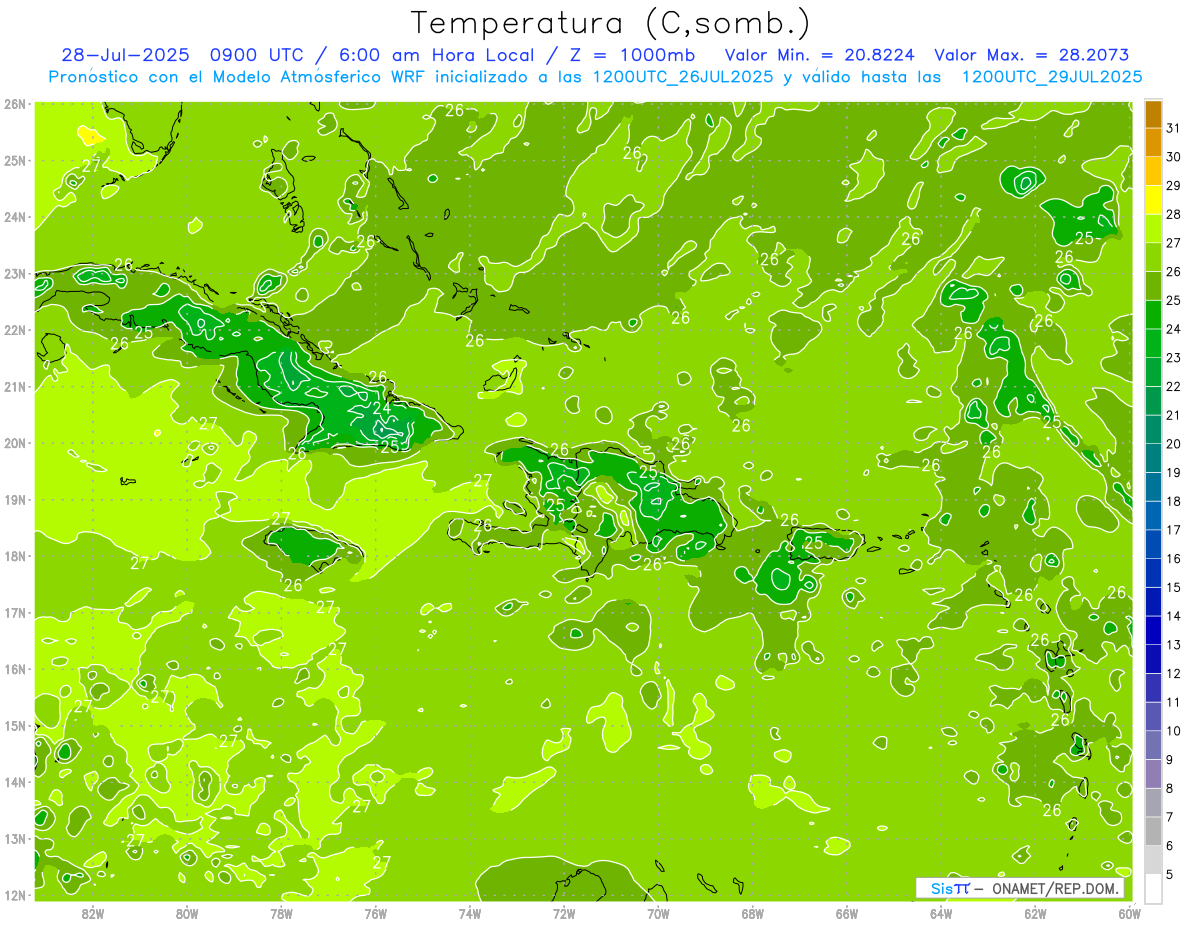Click the '16N' latitude axis label
This screenshot has height=927, width=1200.
(15, 669)
